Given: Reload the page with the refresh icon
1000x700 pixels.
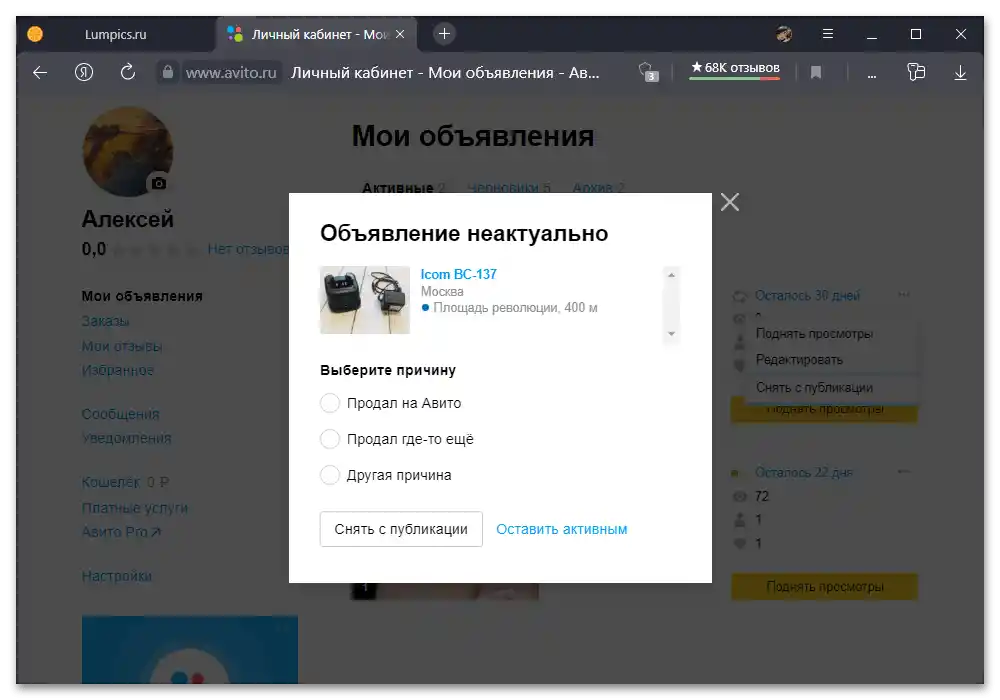Looking at the screenshot, I should [128, 72].
